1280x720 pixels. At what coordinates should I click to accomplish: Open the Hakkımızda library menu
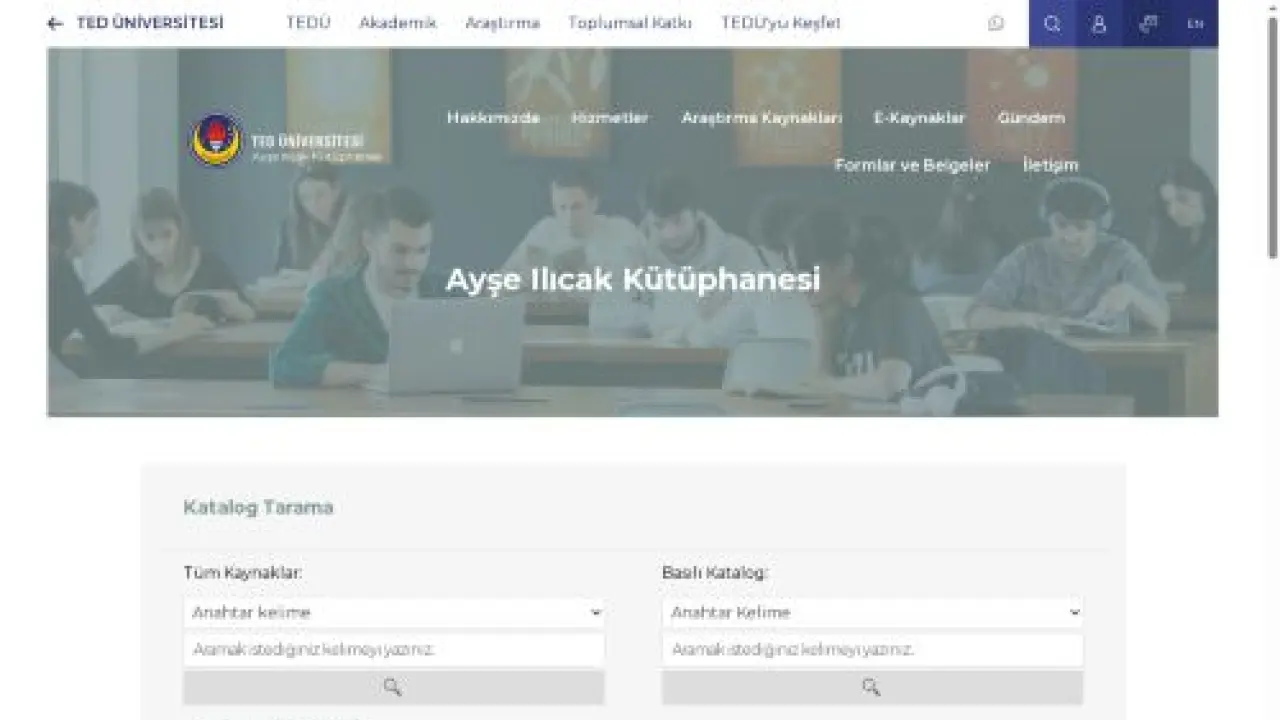[493, 118]
